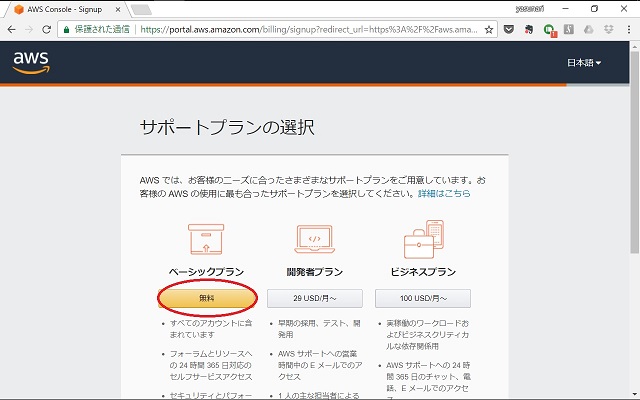Reload the page with the refresh icon

pyautogui.click(x=46, y=29)
